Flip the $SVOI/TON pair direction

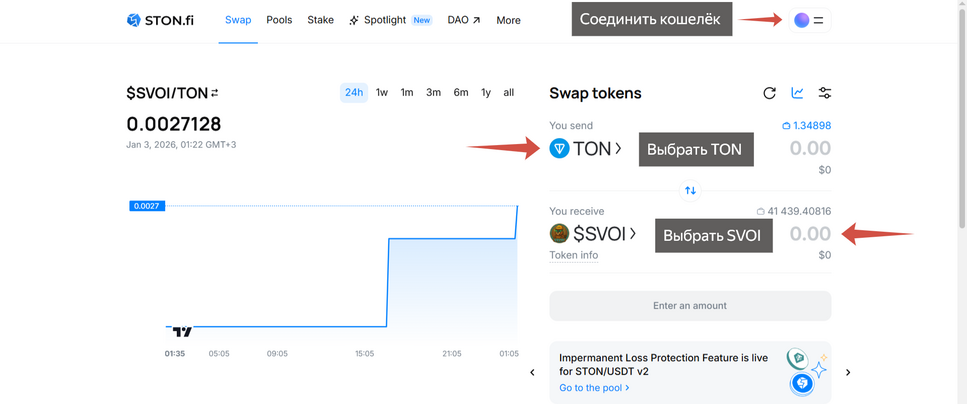click(x=215, y=93)
